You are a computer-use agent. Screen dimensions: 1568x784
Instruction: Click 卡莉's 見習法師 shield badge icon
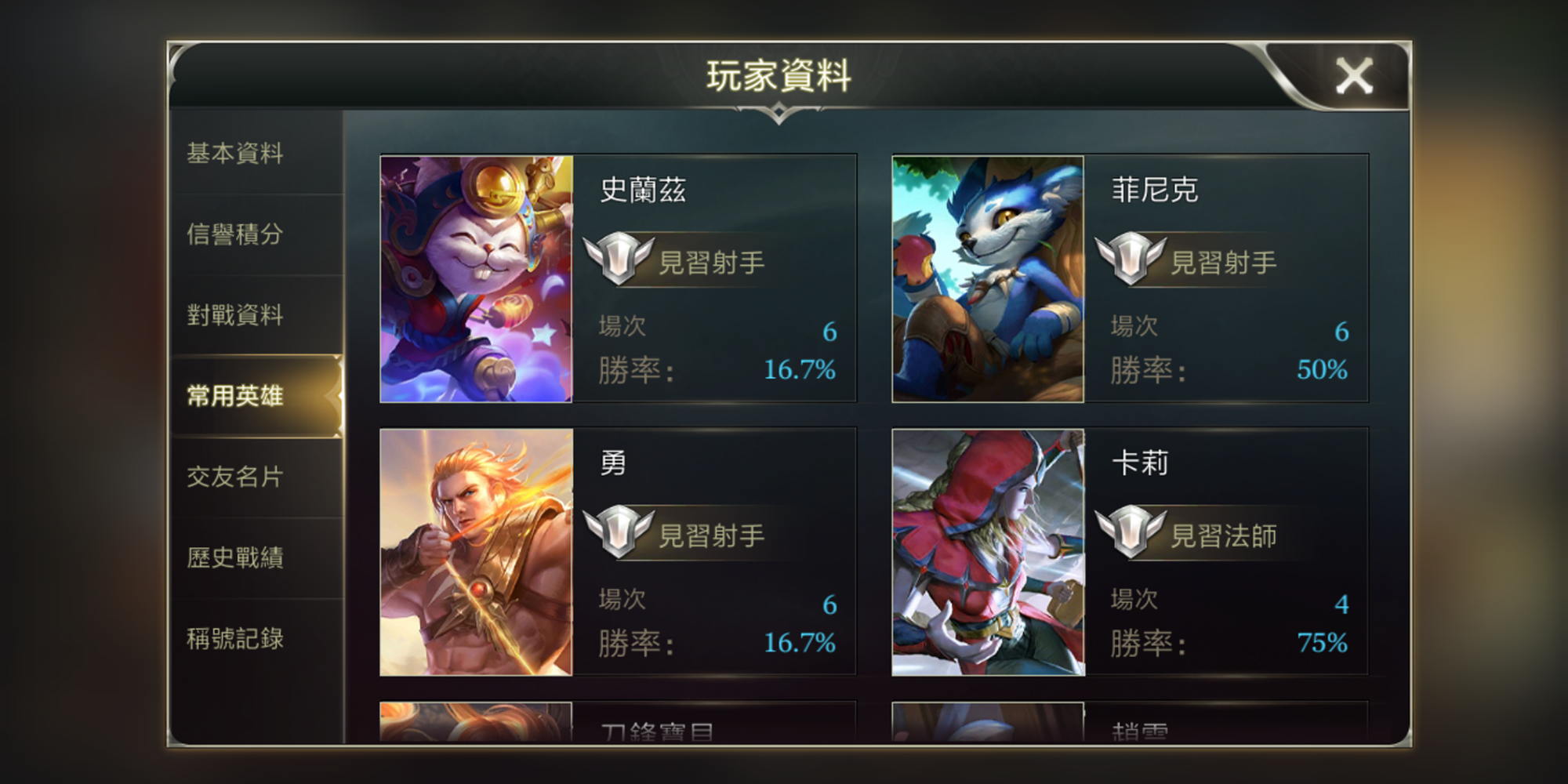point(1131,532)
